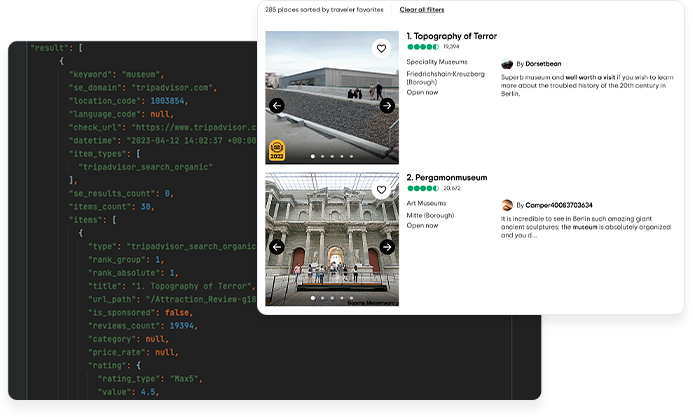The height and width of the screenshot is (417, 693).
Task: Click the Dorsetbean review snippet text
Action: pos(587,85)
